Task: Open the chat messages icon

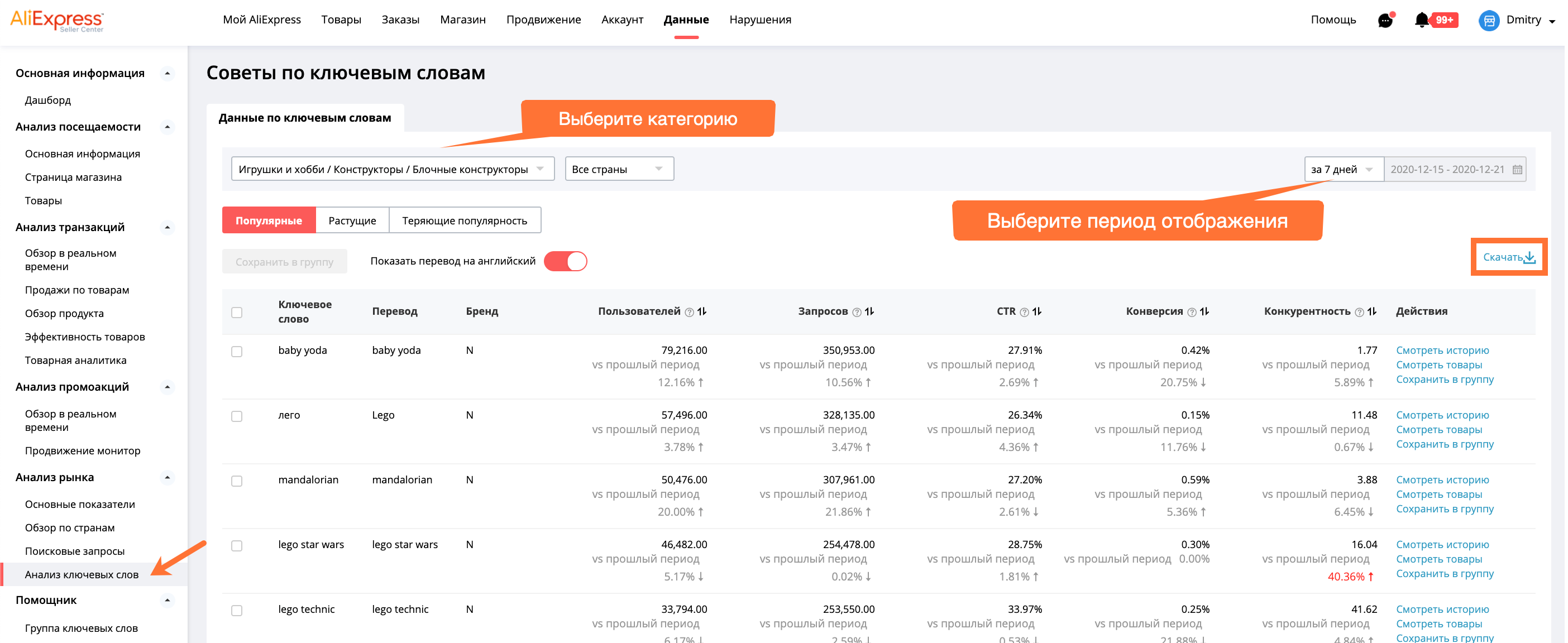Action: click(1387, 20)
